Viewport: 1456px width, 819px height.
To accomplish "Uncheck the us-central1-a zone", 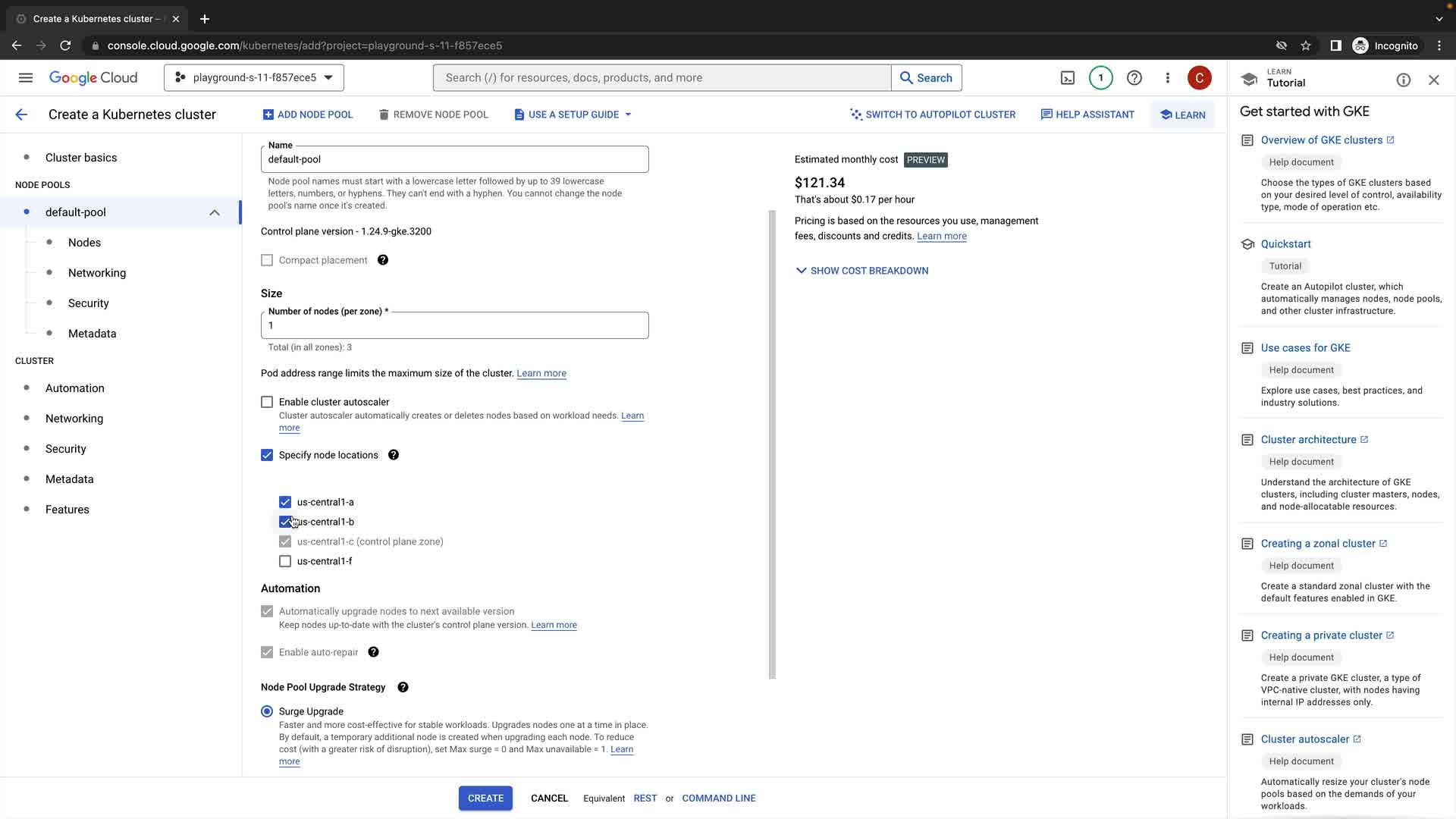I will pyautogui.click(x=285, y=502).
